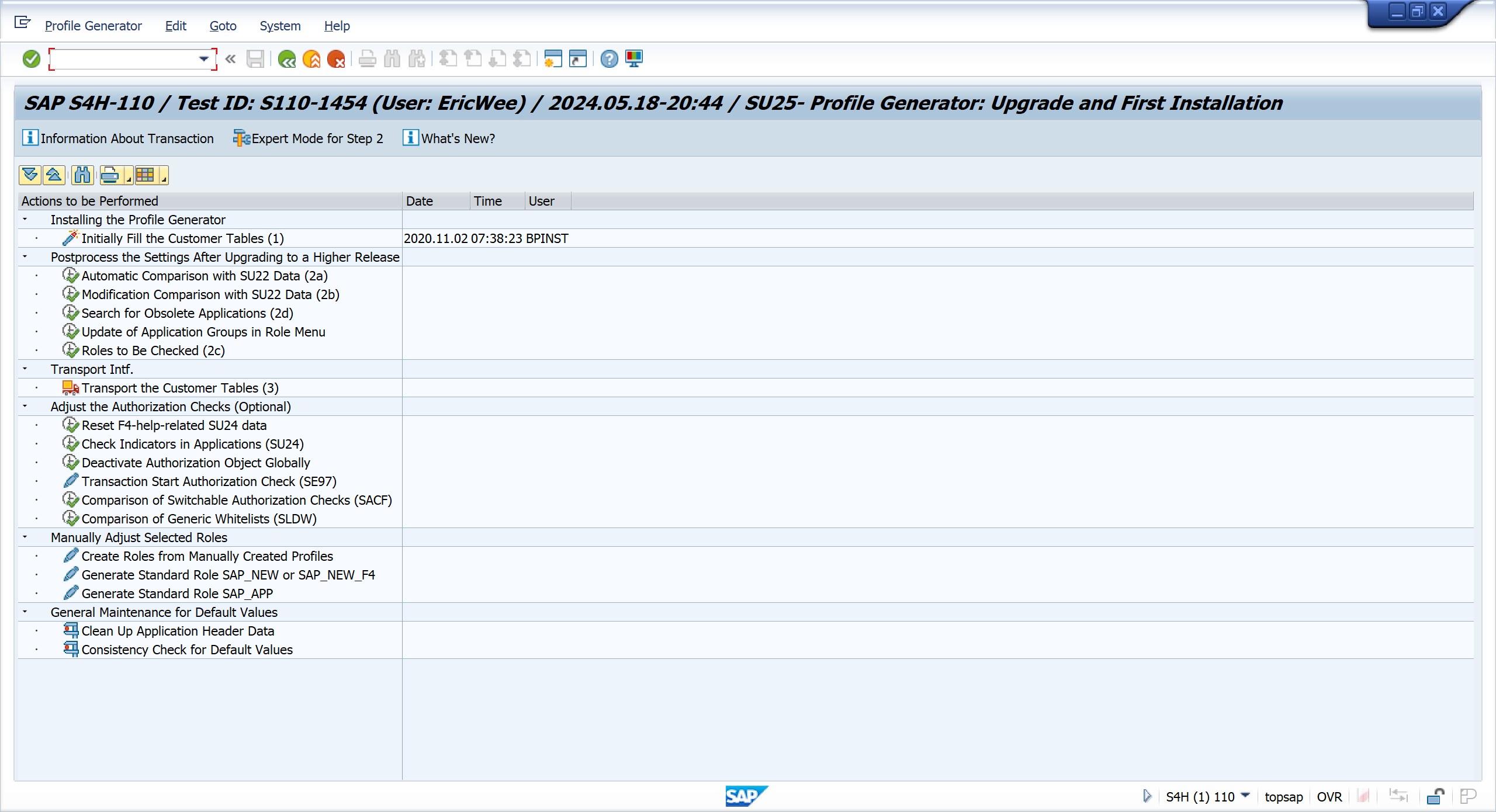Click Information About Transaction button
Viewport: 1496px width, 812px height.
tap(118, 138)
